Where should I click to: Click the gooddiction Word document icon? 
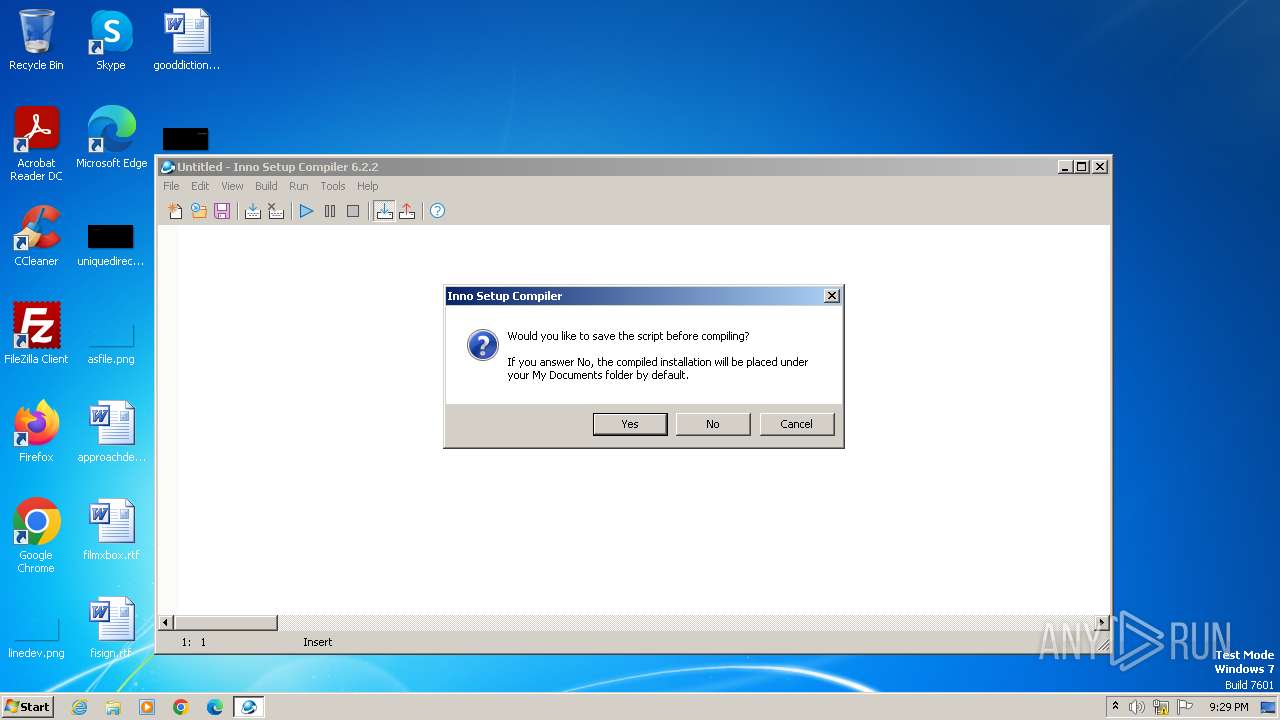click(186, 40)
